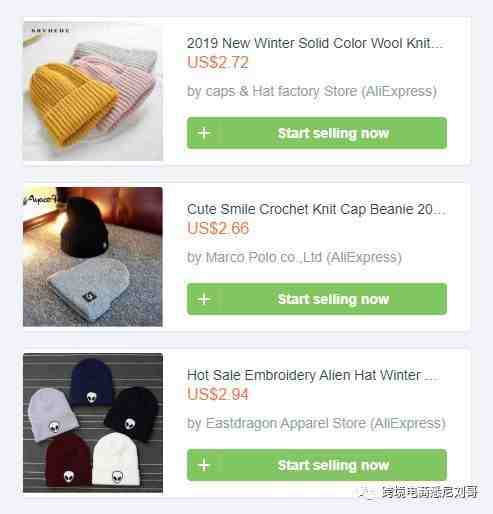Viewport: 493px width, 514px height.
Task: Open title 'Cute Smile Crochet Knit Cap Beanie'
Action: [316, 209]
